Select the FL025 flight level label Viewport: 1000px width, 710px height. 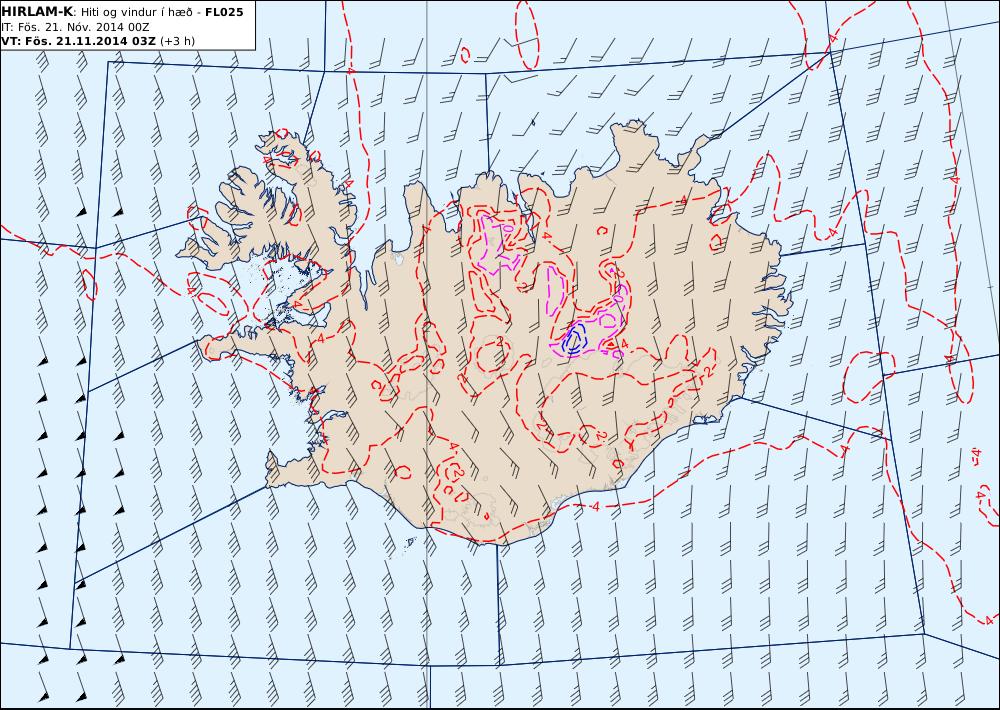tap(224, 12)
